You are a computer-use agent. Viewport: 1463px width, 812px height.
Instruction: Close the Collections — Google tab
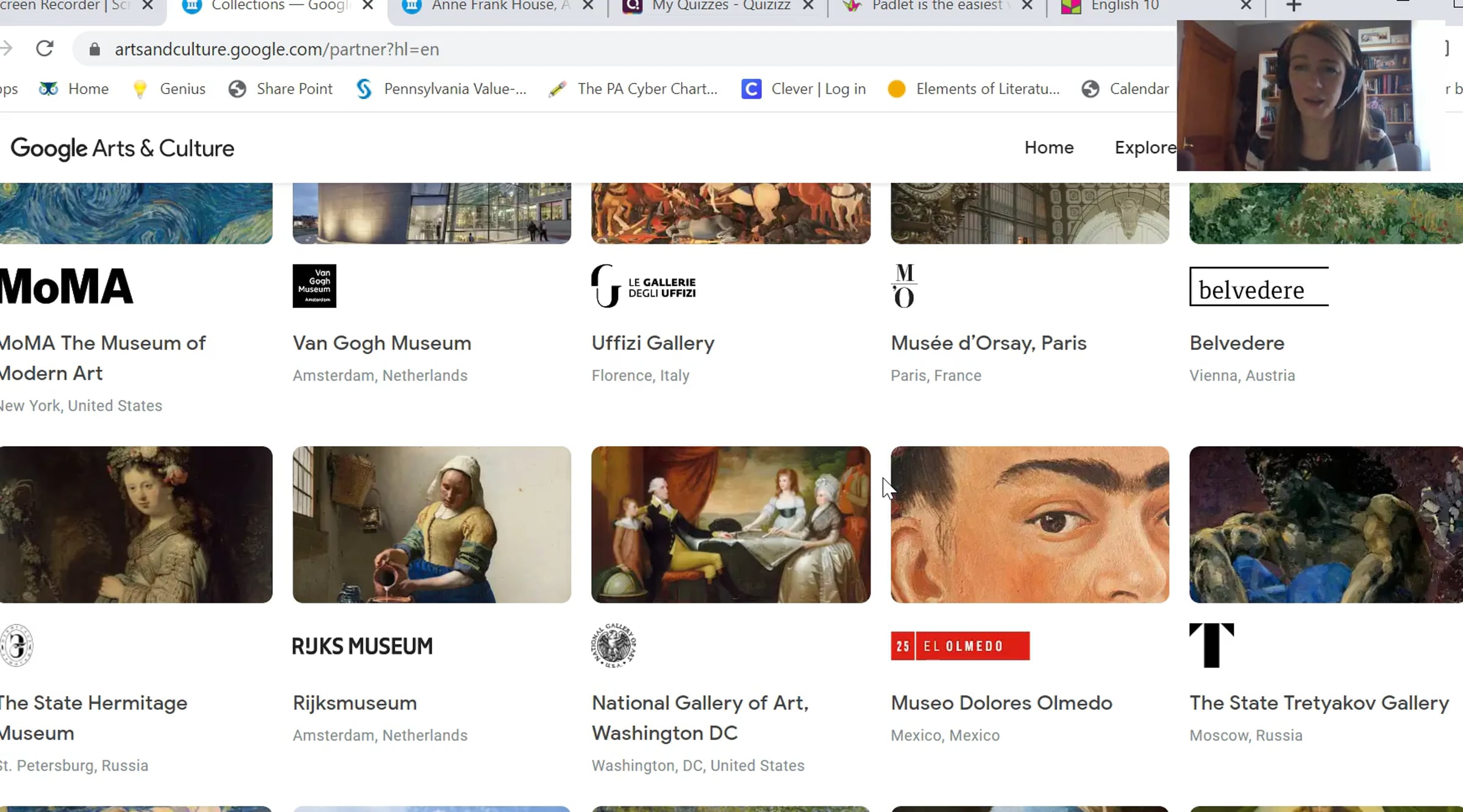[x=368, y=5]
